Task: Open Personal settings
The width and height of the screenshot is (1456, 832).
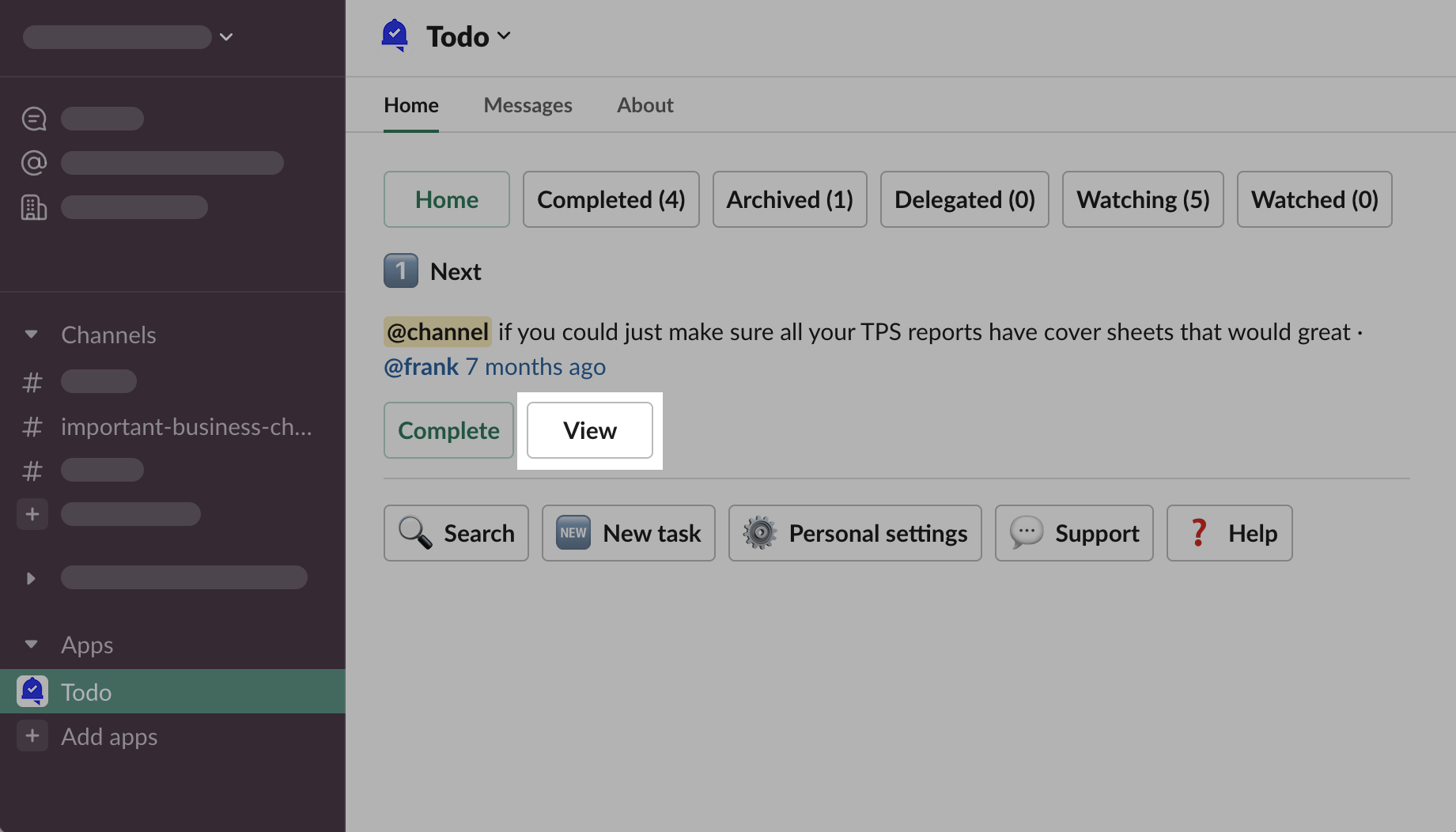Action: point(854,533)
